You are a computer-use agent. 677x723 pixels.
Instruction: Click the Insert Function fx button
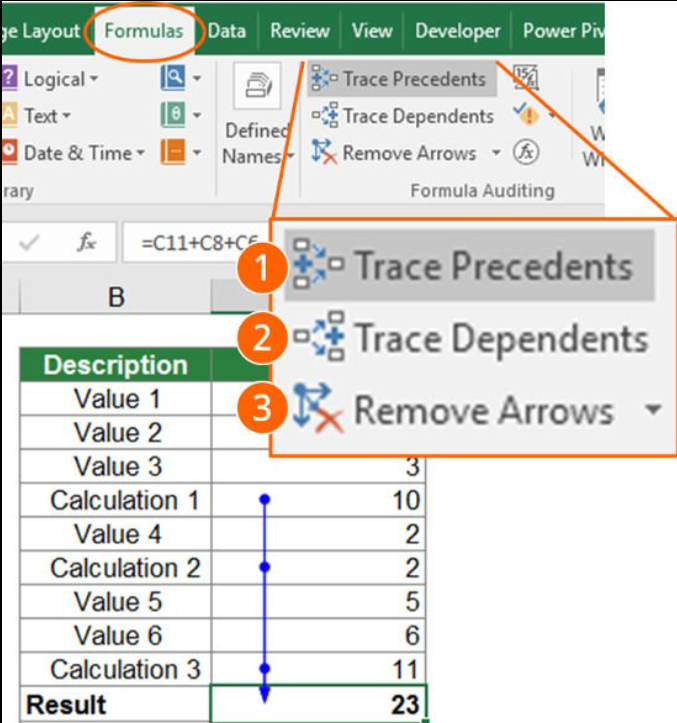tap(87, 243)
